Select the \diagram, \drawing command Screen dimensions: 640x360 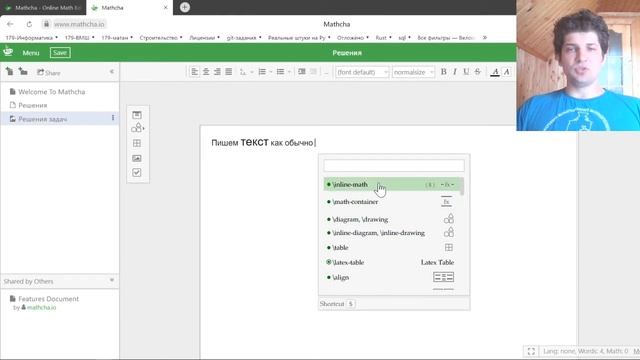point(392,219)
